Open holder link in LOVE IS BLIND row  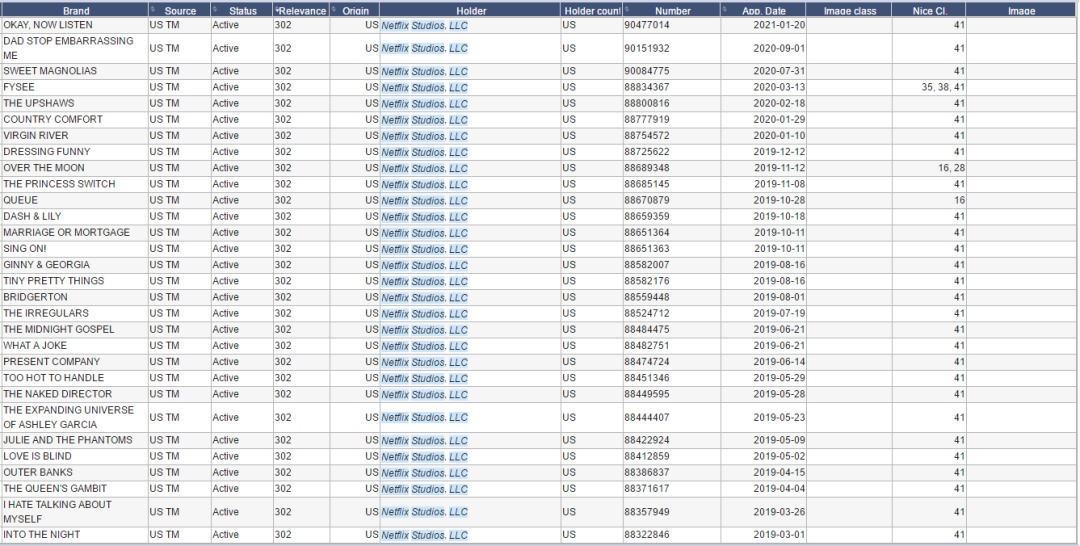(424, 456)
